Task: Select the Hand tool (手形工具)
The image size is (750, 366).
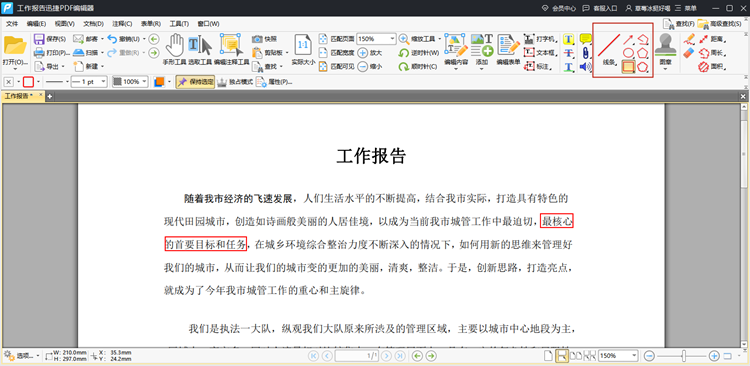Action: pos(175,50)
